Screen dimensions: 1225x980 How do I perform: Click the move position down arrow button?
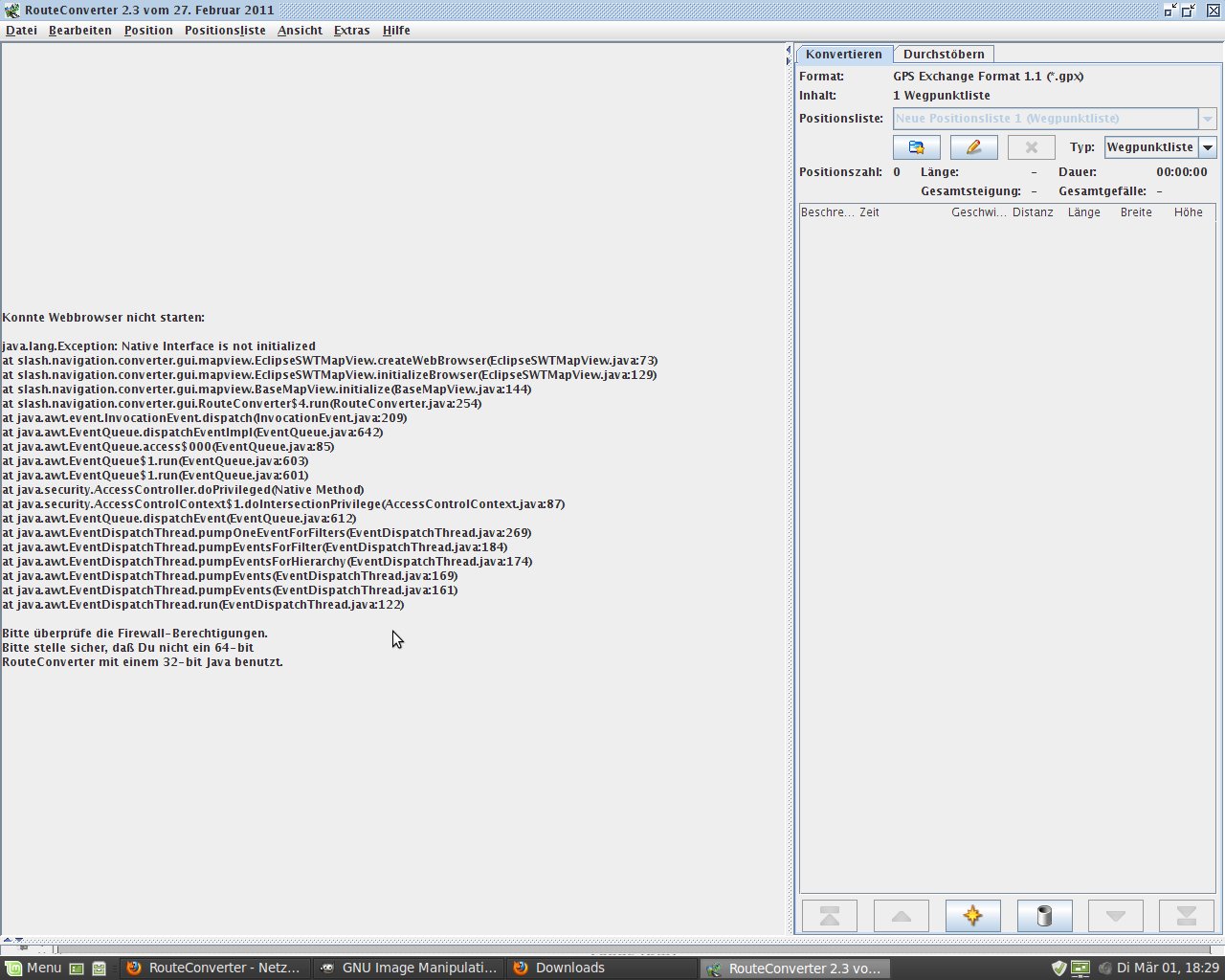tap(1115, 916)
